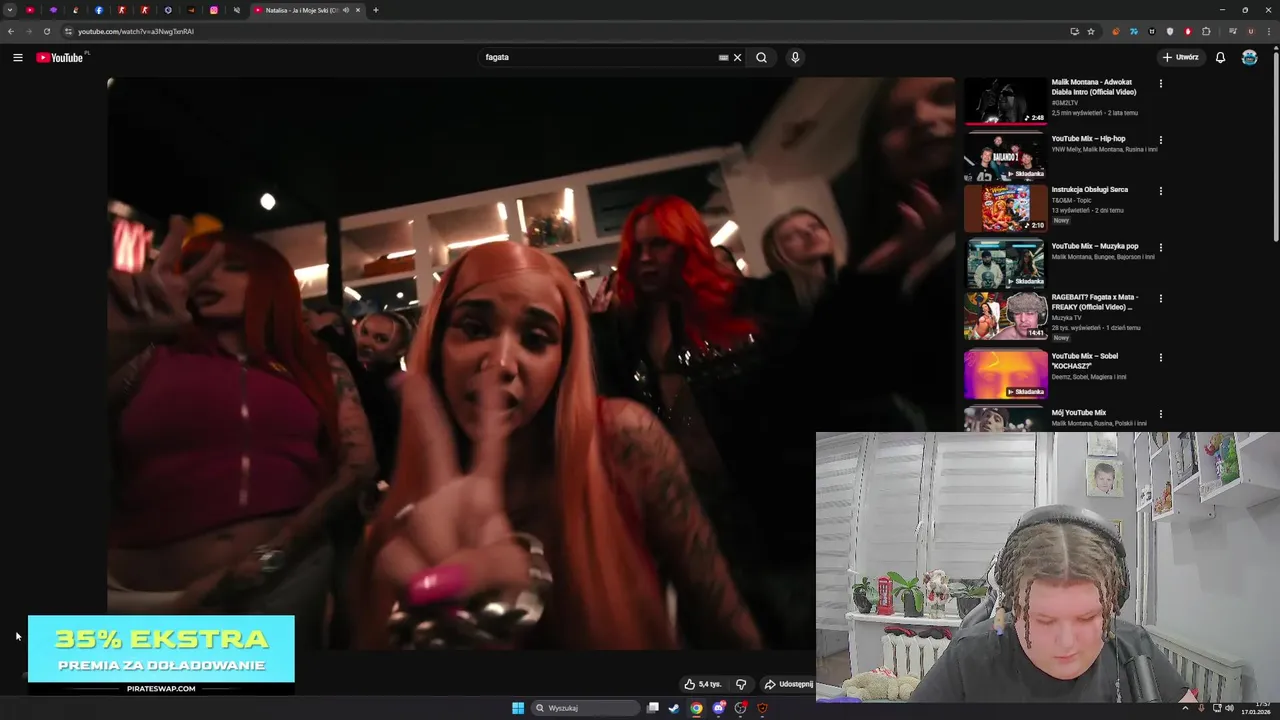Open YouTube notifications bell
The height and width of the screenshot is (720, 1280).
coord(1220,57)
